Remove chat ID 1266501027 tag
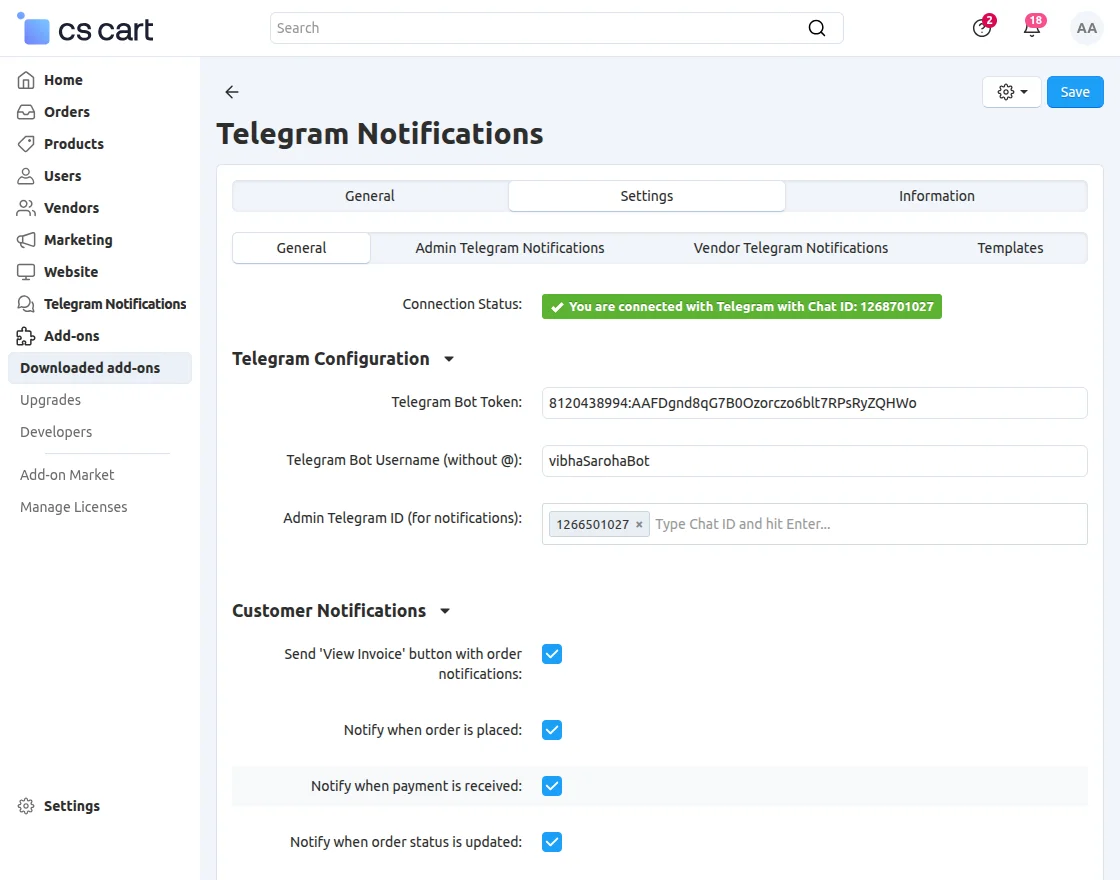 coord(639,524)
